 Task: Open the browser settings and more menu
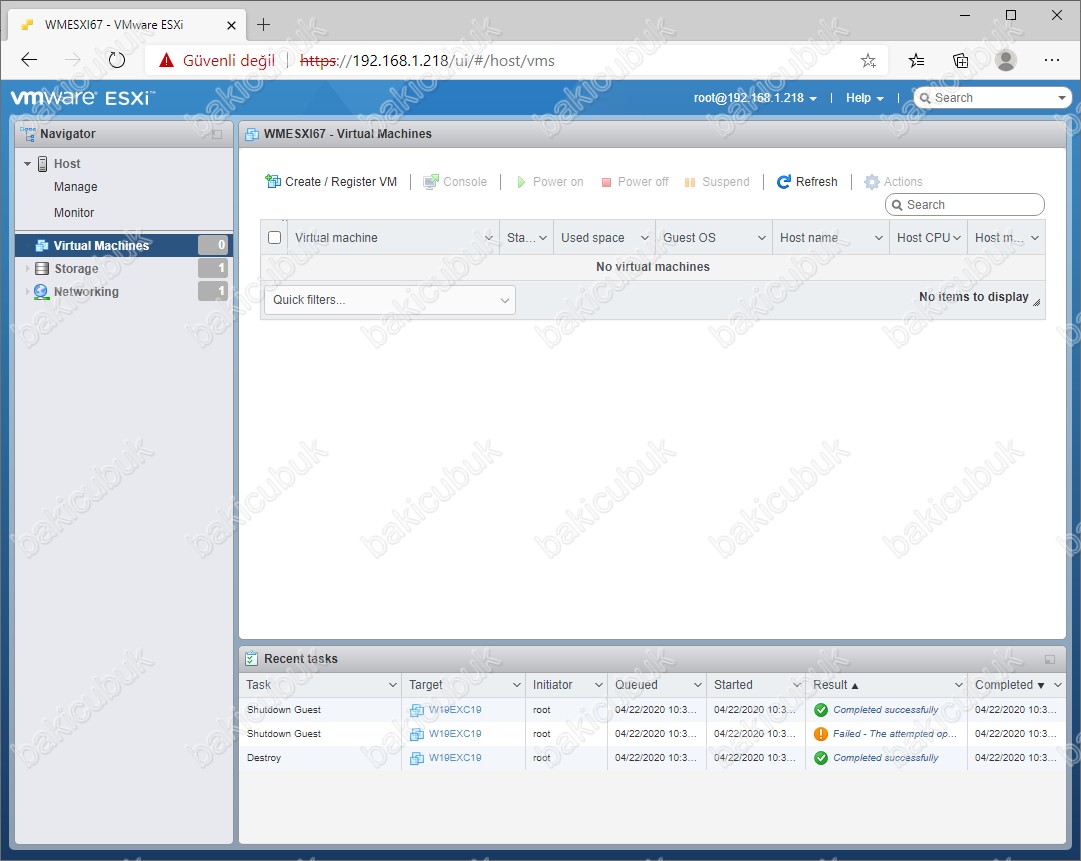point(1052,60)
